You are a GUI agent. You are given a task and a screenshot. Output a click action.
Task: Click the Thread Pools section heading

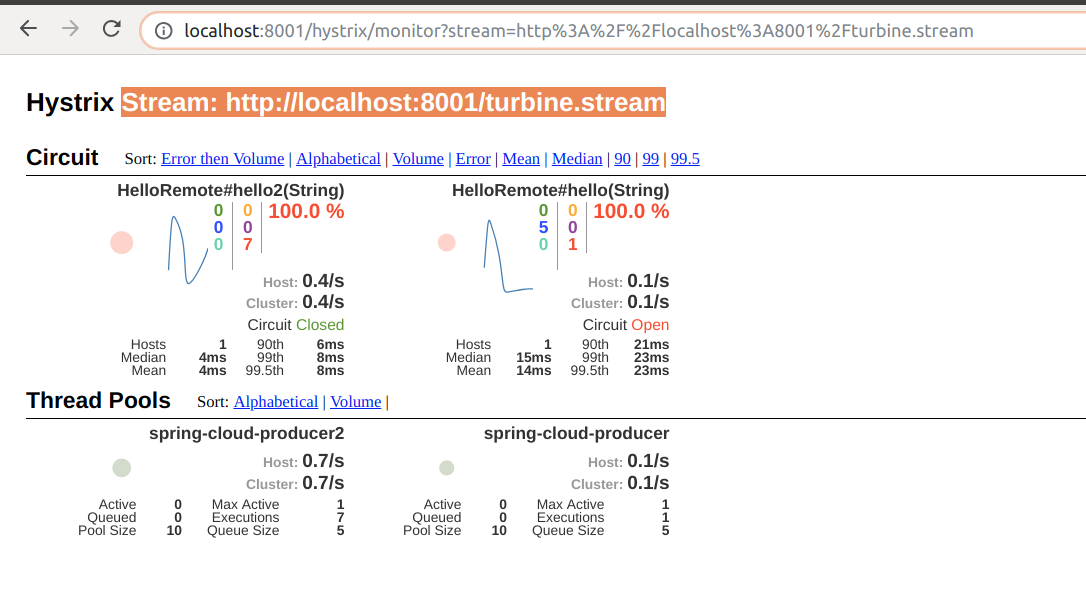pyautogui.click(x=98, y=401)
